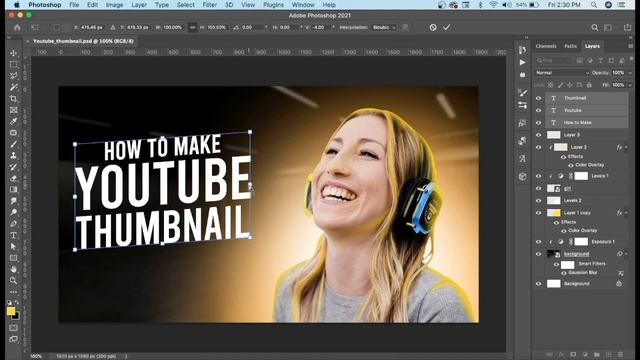Open the blend mode Normal dropdown
This screenshot has height=360, width=640.
562,73
